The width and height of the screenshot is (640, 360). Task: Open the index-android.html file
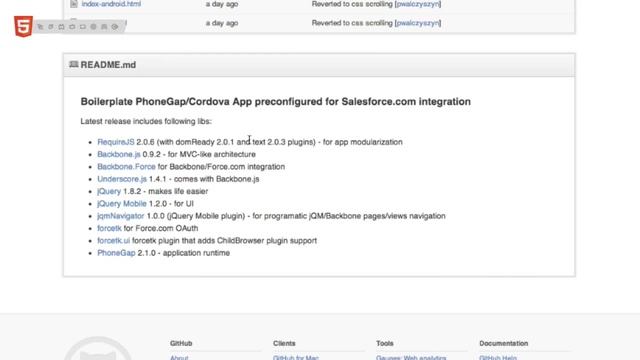(111, 4)
